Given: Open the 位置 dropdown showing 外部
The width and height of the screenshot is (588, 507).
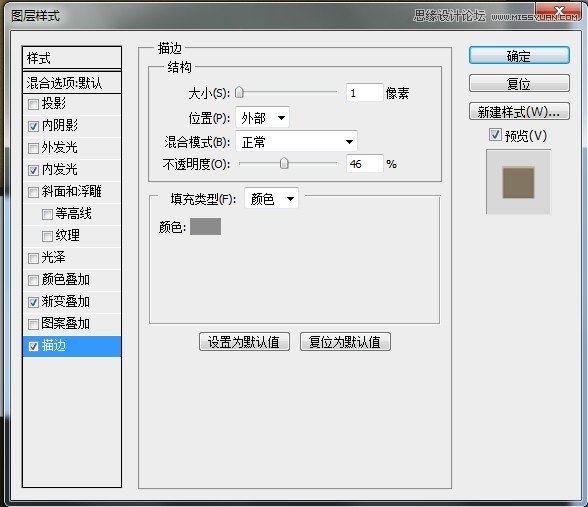Looking at the screenshot, I should tap(262, 118).
